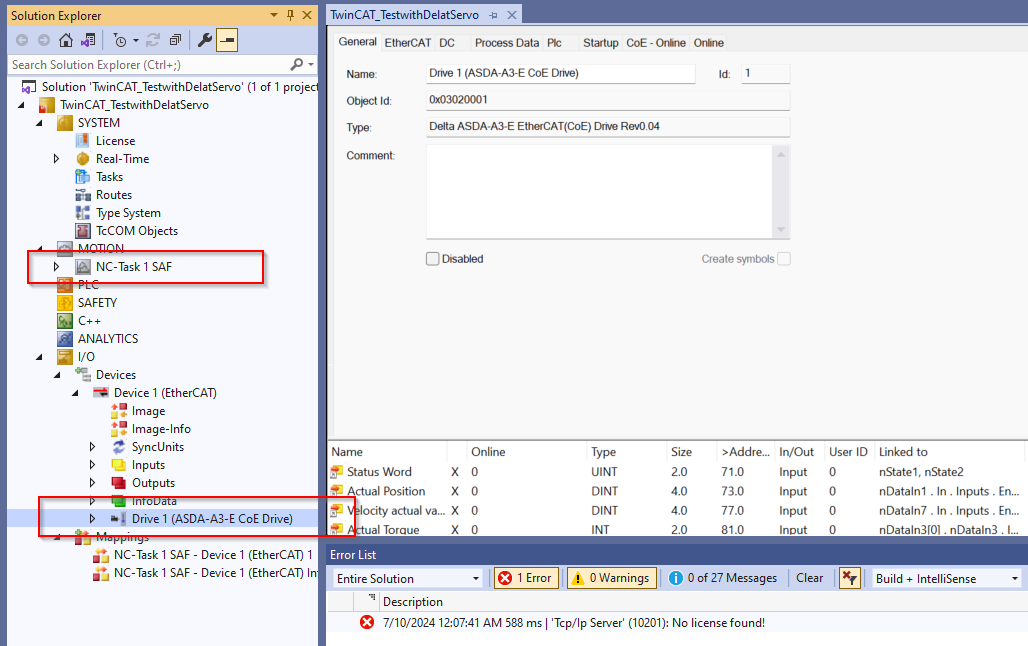Toggle the Disabled checkbox
Screen dimensions: 1028x646
click(433, 259)
